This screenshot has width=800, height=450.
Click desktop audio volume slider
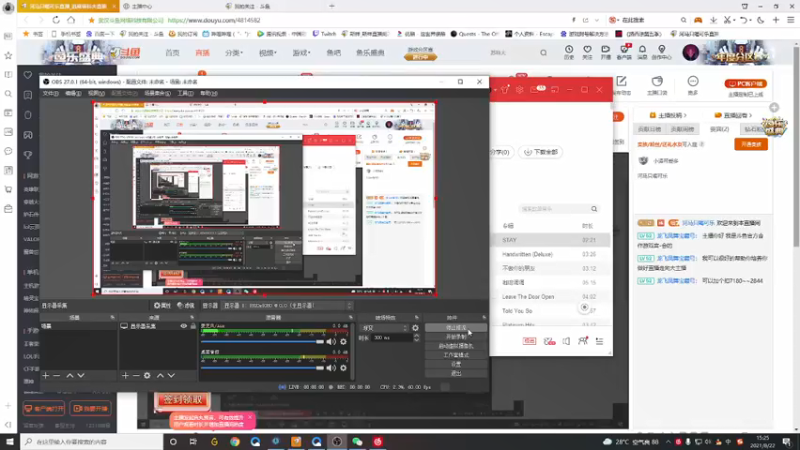point(263,368)
